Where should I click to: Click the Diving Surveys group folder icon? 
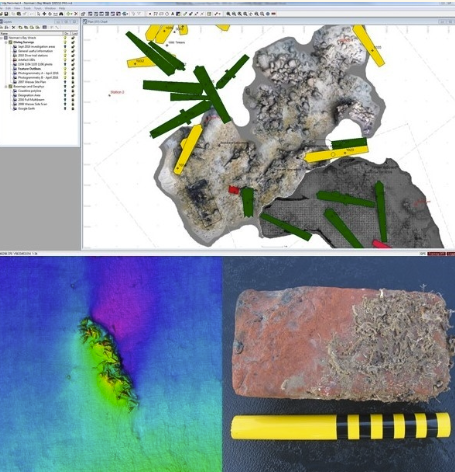10,42
